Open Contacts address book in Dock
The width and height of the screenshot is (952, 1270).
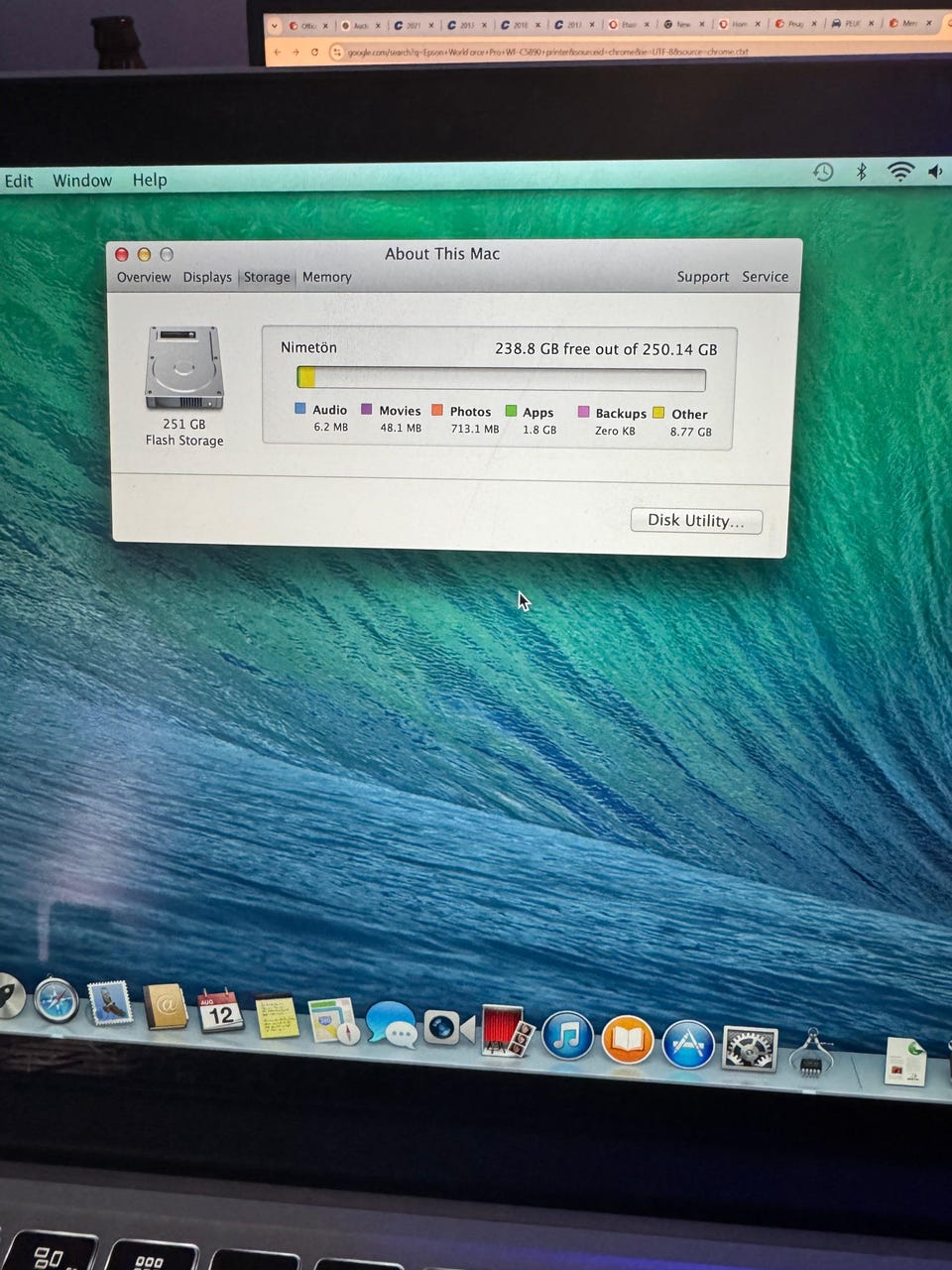click(x=165, y=1008)
